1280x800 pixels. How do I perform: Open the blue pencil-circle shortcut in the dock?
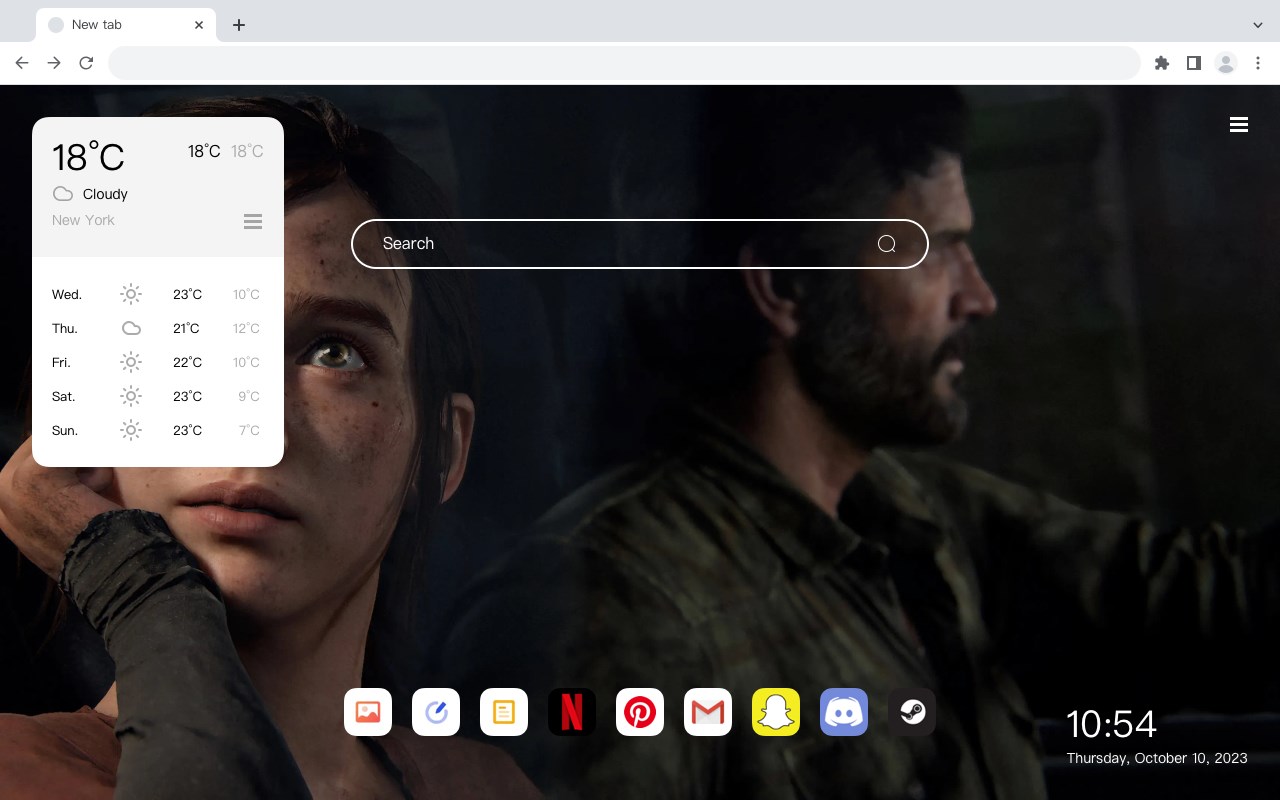point(436,712)
